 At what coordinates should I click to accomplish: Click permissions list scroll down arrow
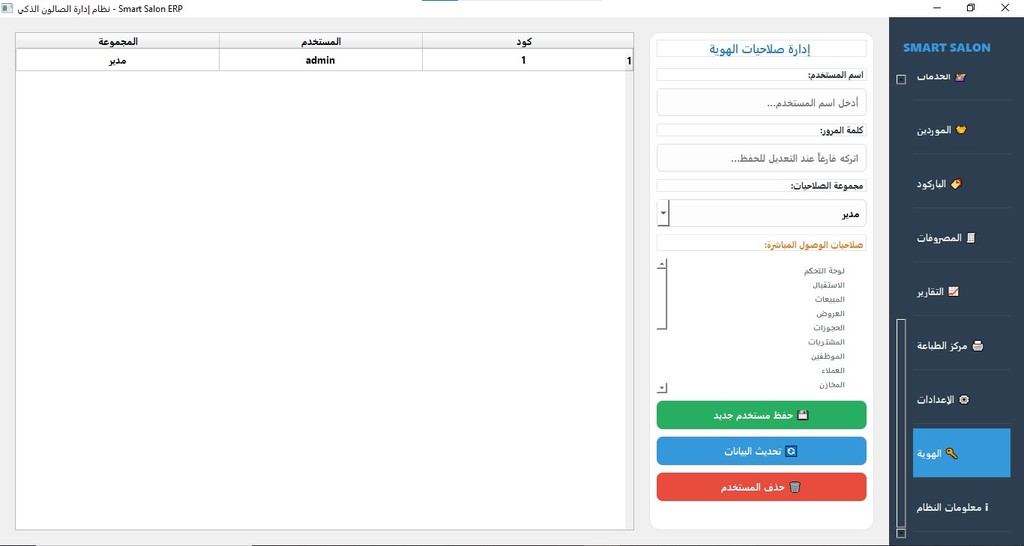point(662,389)
